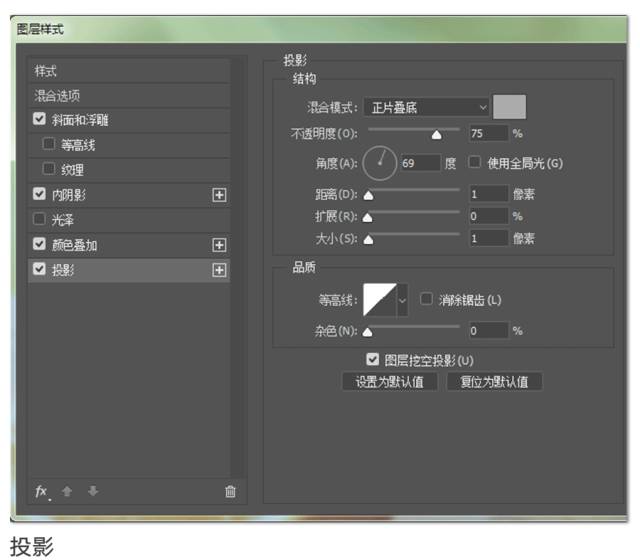Click the 扩展 percent value field
This screenshot has height=560, width=640.
click(489, 216)
